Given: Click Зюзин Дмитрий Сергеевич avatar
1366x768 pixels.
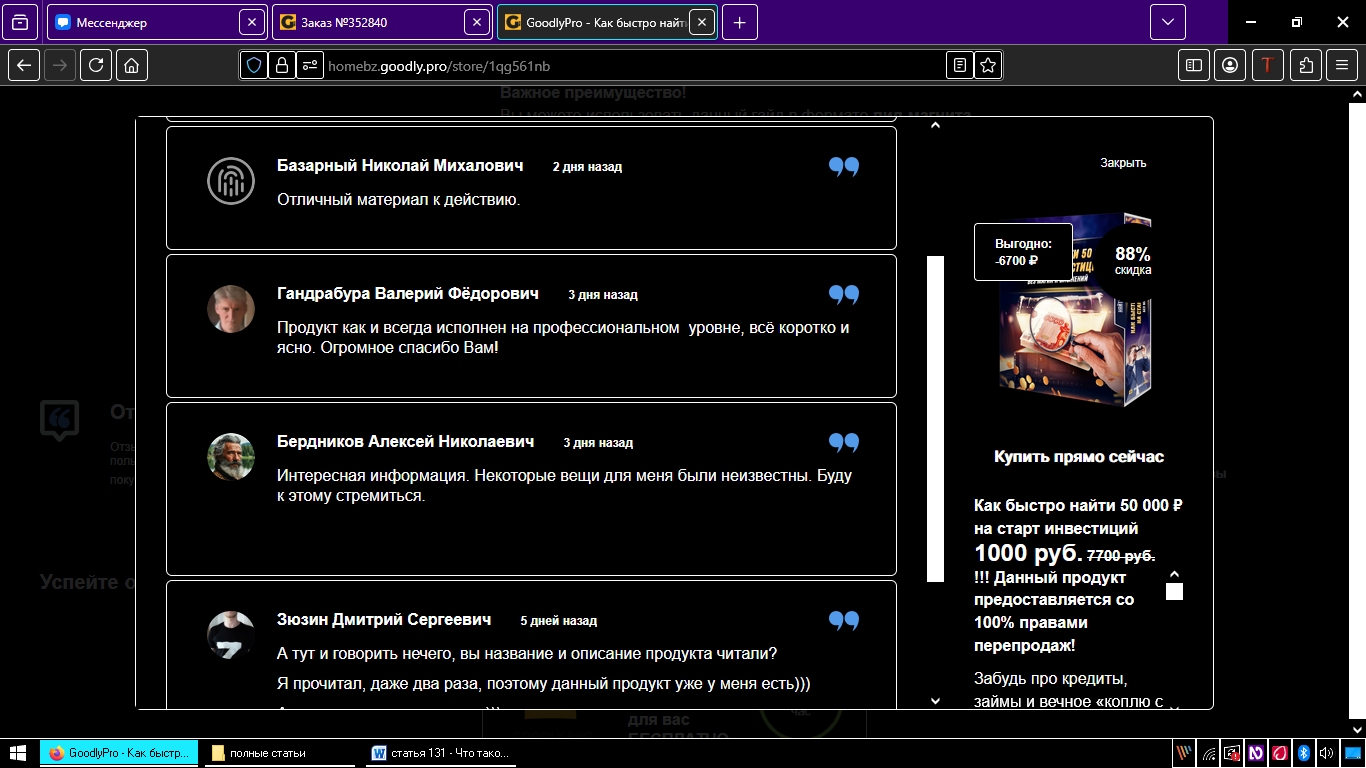Looking at the screenshot, I should coord(231,635).
